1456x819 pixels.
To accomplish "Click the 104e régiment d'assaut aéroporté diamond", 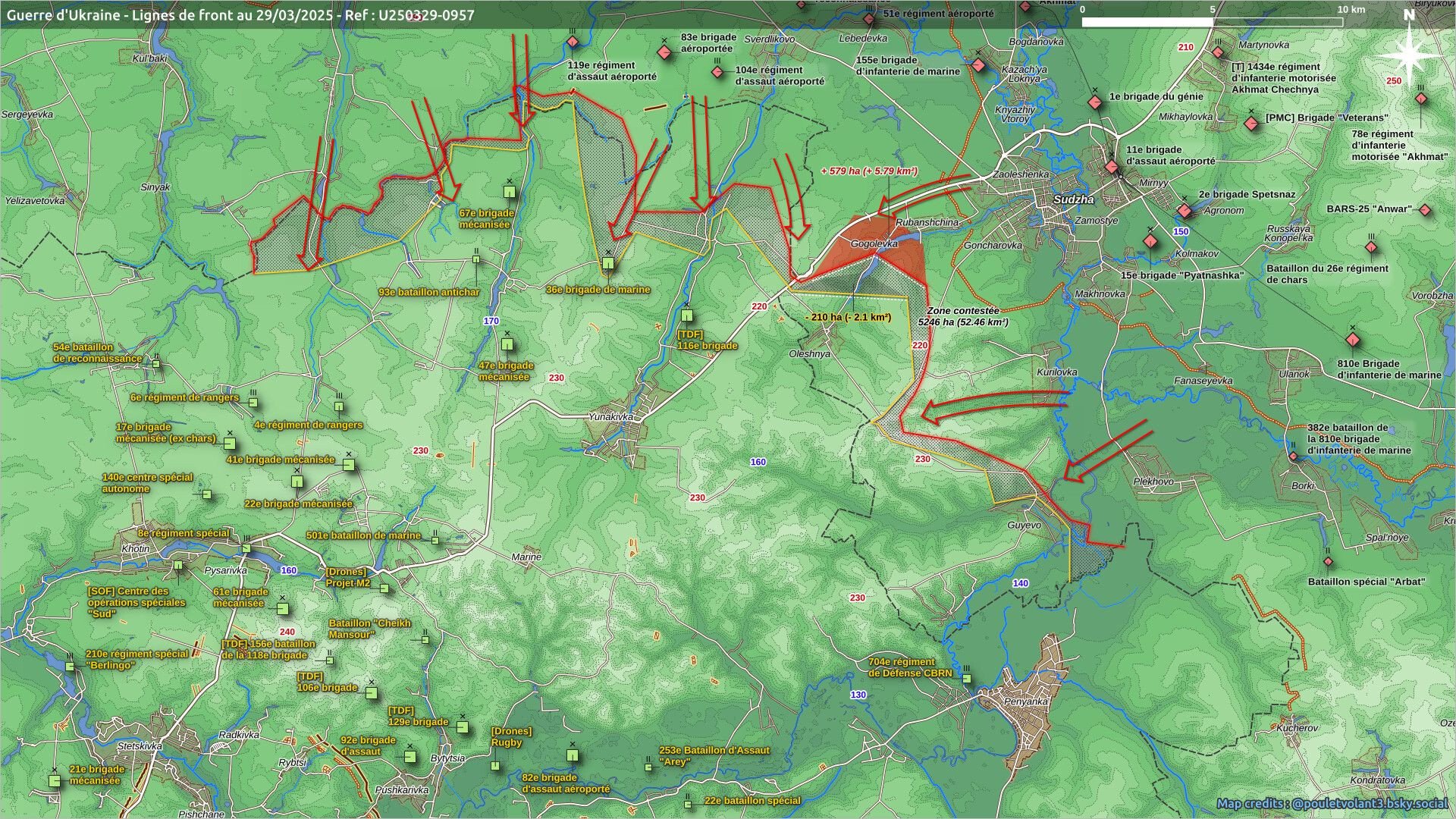I will pos(717,72).
